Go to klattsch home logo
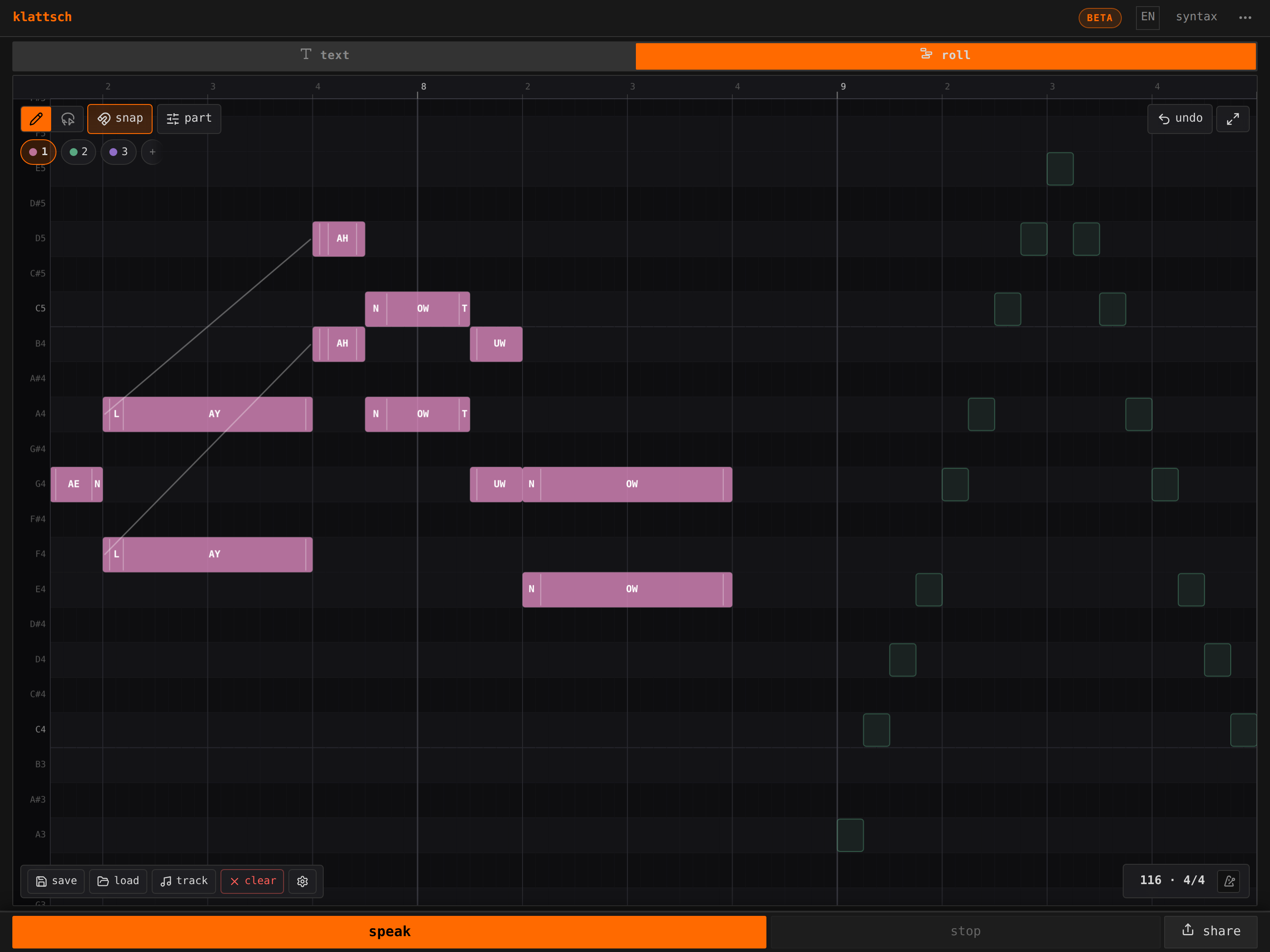Screen dimensions: 1270x952 [x=42, y=17]
